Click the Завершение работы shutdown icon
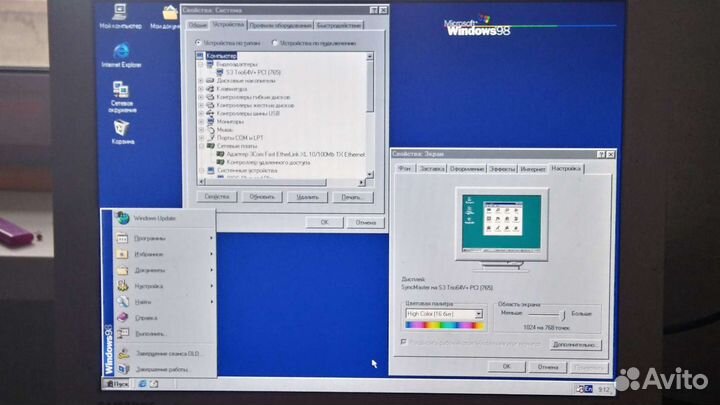The image size is (720, 405). (123, 369)
